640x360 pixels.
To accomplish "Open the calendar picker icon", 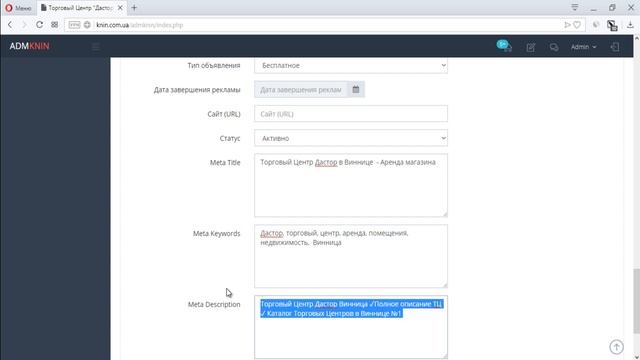I will click(356, 89).
